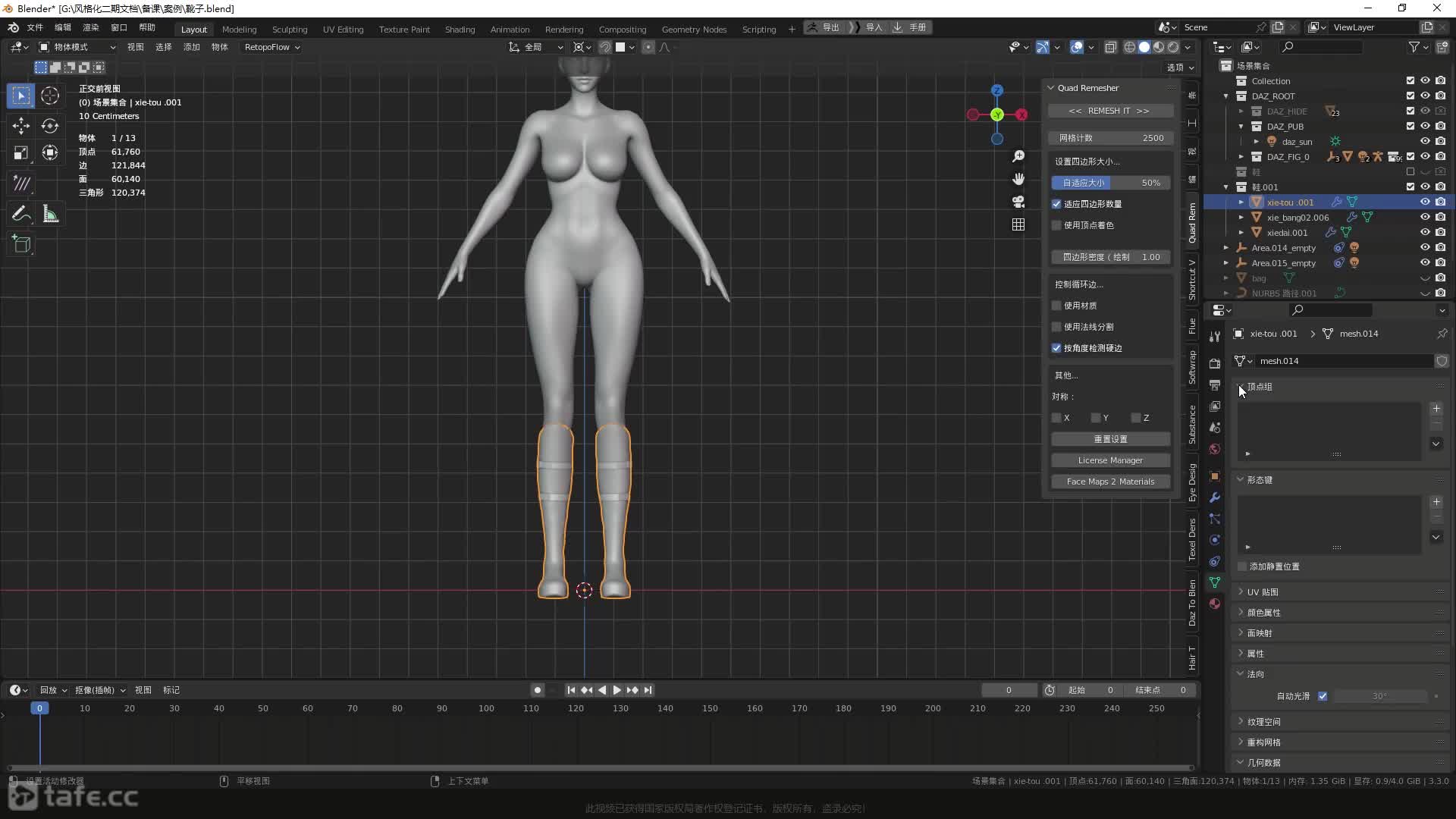Open the Tool settings properties tab
Image resolution: width=1456 pixels, height=819 pixels.
point(1215,336)
